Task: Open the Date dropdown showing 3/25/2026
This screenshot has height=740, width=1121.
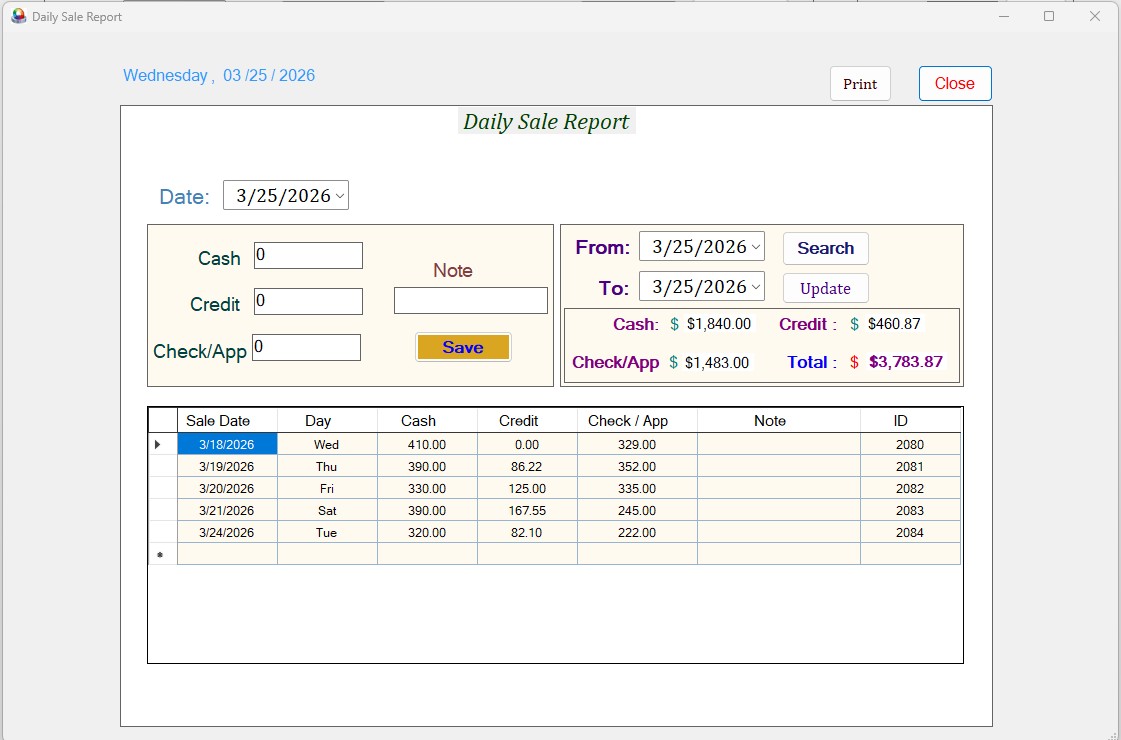Action: pos(341,195)
